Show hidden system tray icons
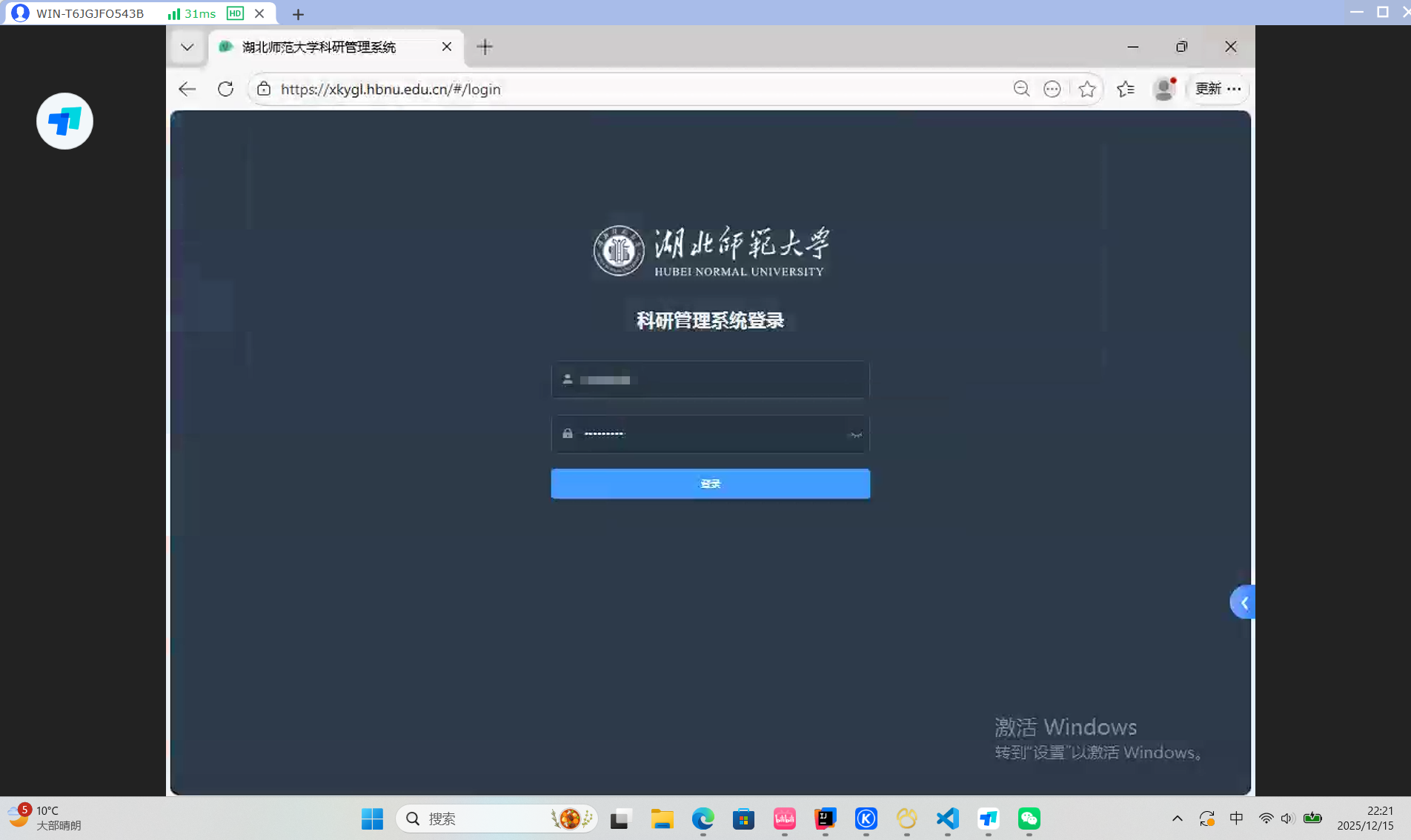The height and width of the screenshot is (840, 1411). click(x=1177, y=819)
